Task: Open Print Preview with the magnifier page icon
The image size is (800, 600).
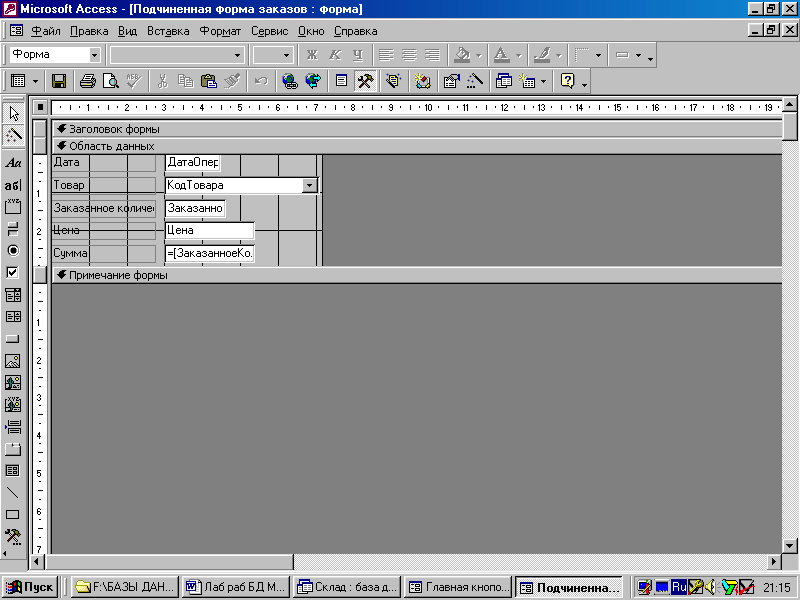Action: click(x=111, y=81)
